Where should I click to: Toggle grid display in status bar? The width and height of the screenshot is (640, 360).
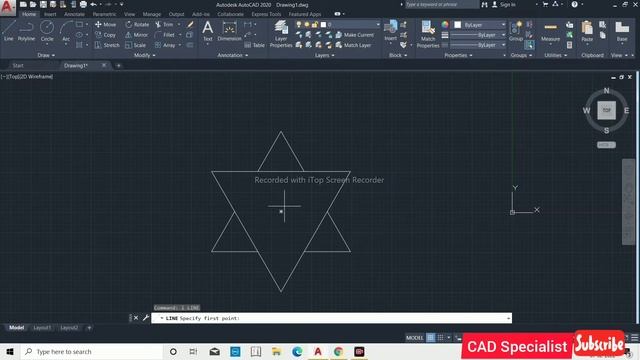click(431, 338)
